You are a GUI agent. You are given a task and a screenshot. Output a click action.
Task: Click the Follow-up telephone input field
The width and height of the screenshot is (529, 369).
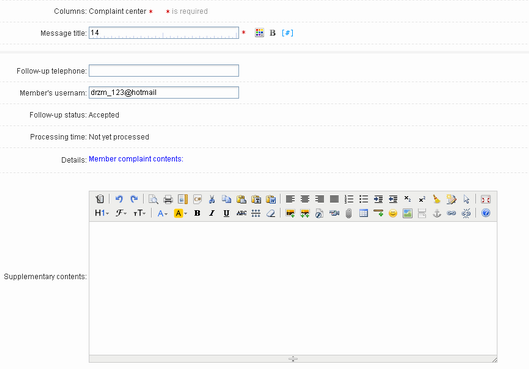coord(164,70)
